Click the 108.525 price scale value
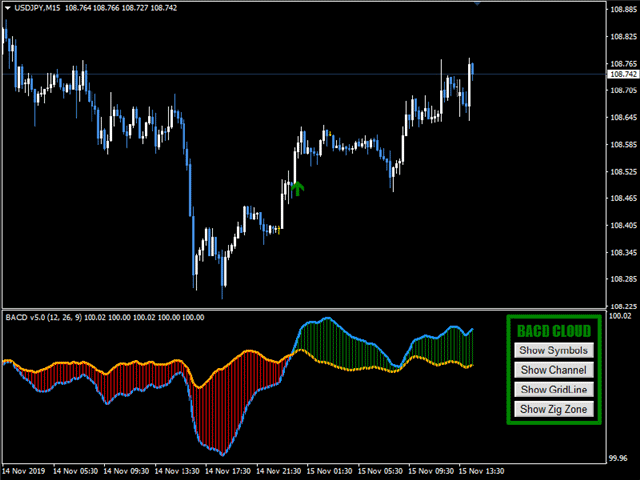The height and width of the screenshot is (480, 640). click(623, 171)
